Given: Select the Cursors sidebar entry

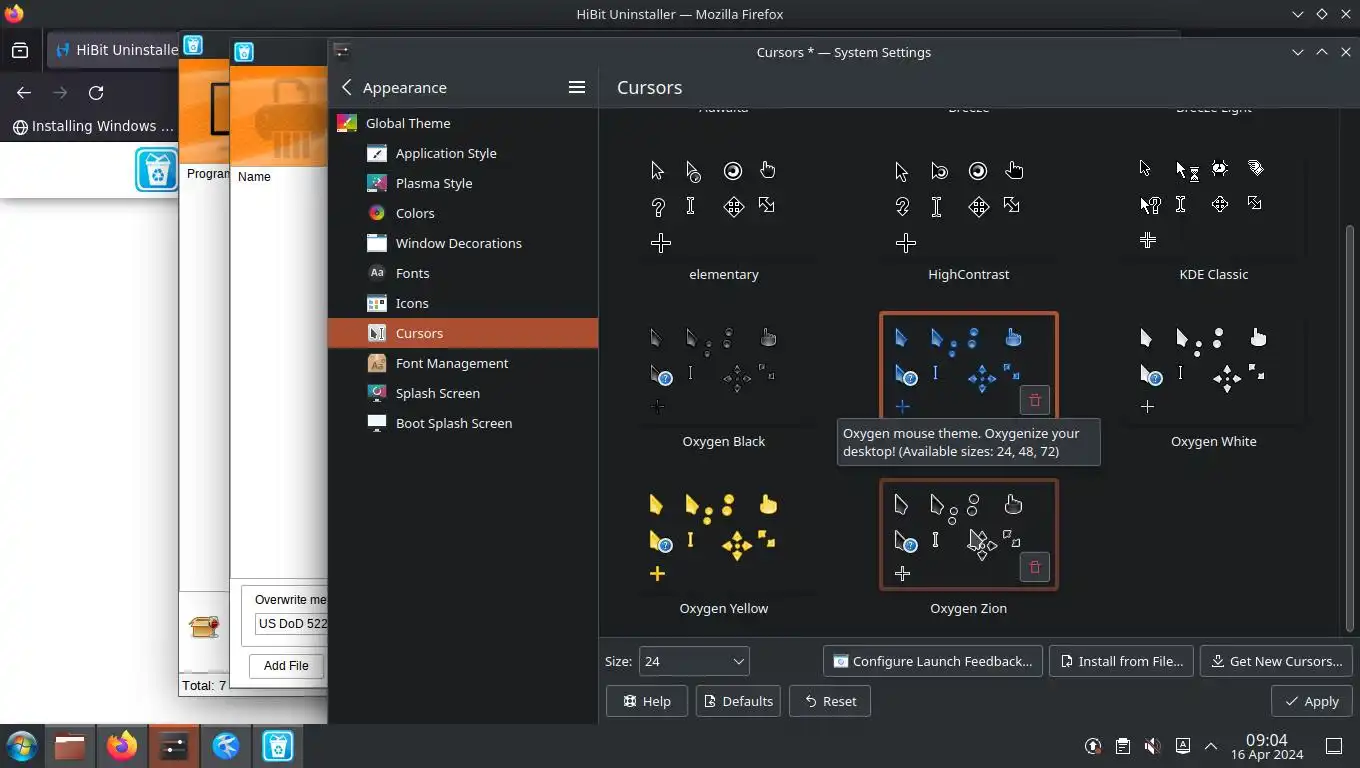Looking at the screenshot, I should tap(463, 333).
